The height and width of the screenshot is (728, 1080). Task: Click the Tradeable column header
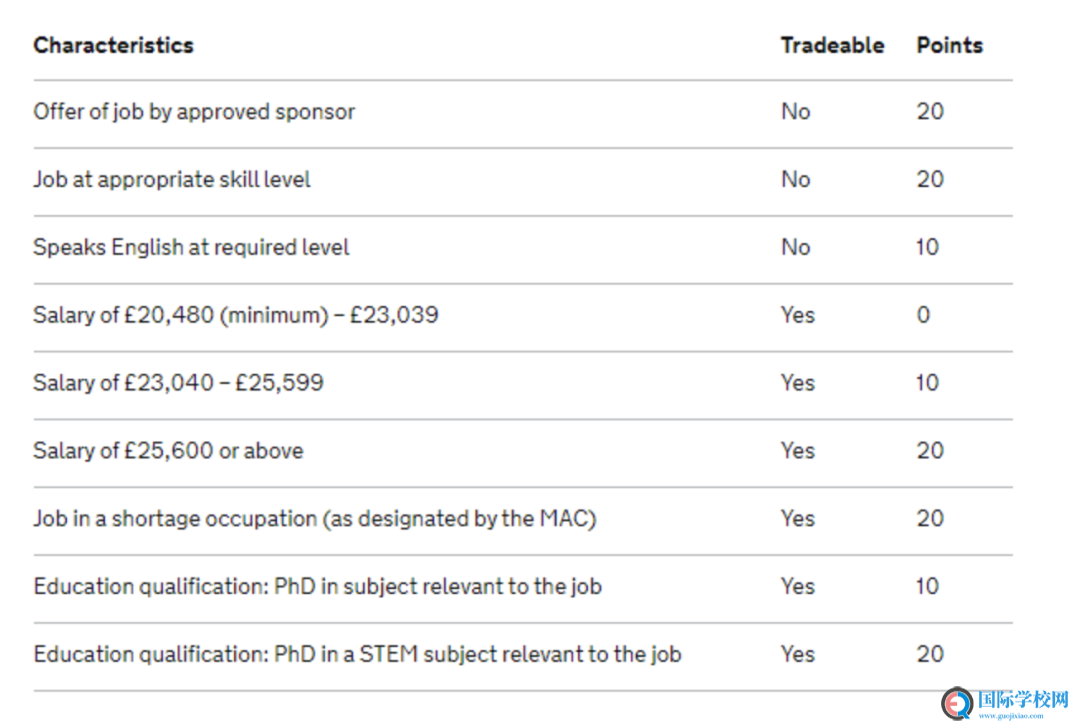pos(832,45)
